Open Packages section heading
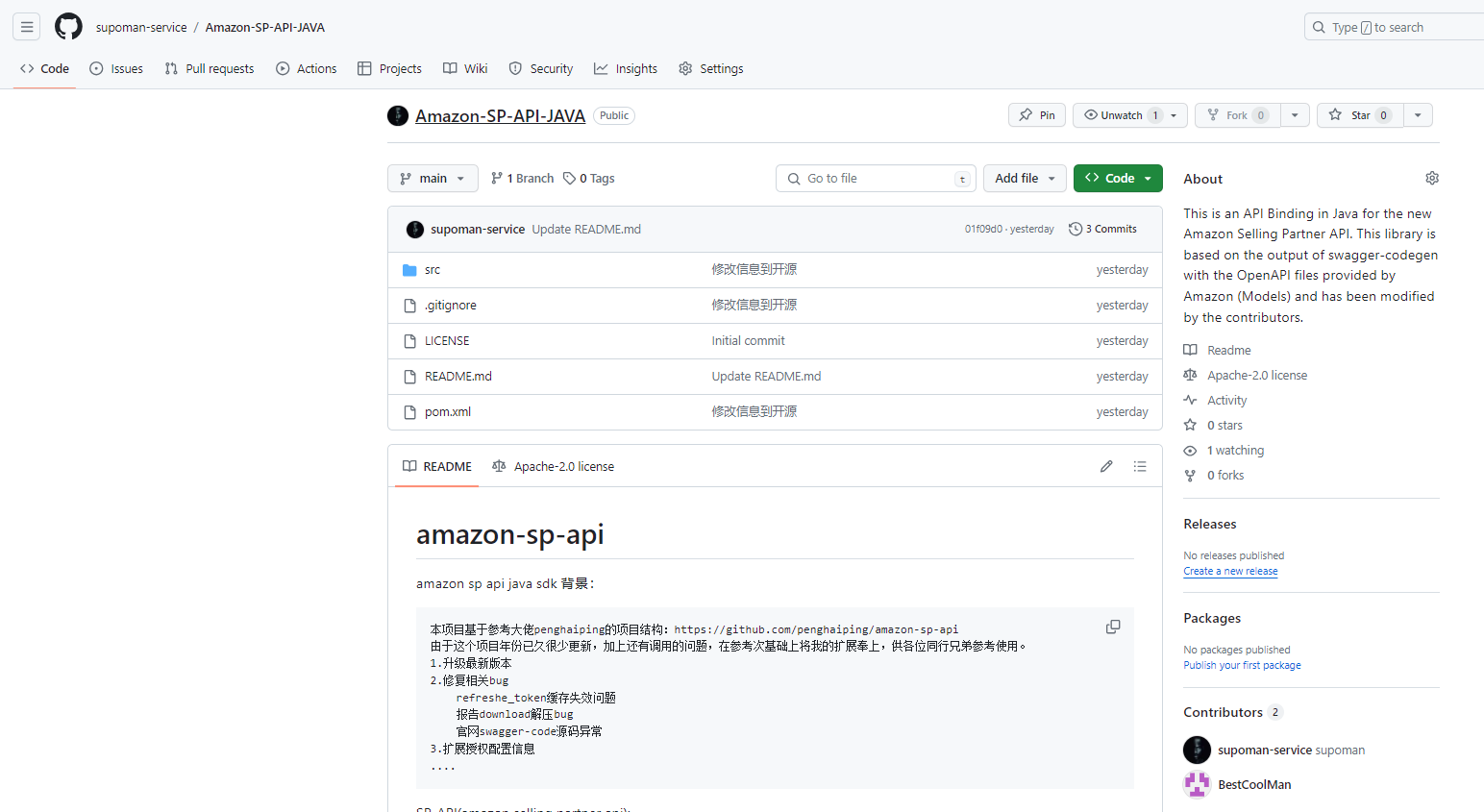The width and height of the screenshot is (1484, 812). click(x=1212, y=618)
